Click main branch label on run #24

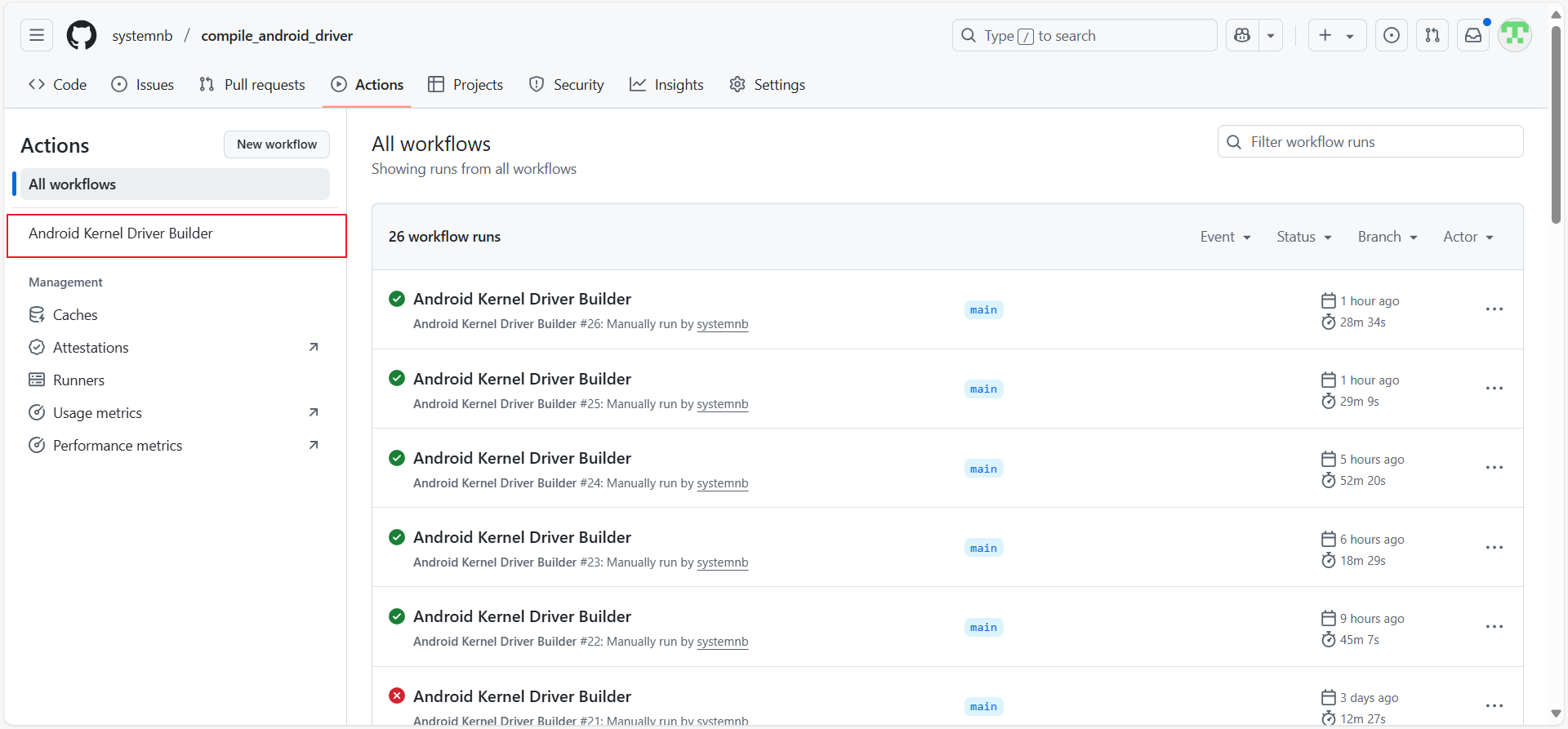tap(983, 469)
